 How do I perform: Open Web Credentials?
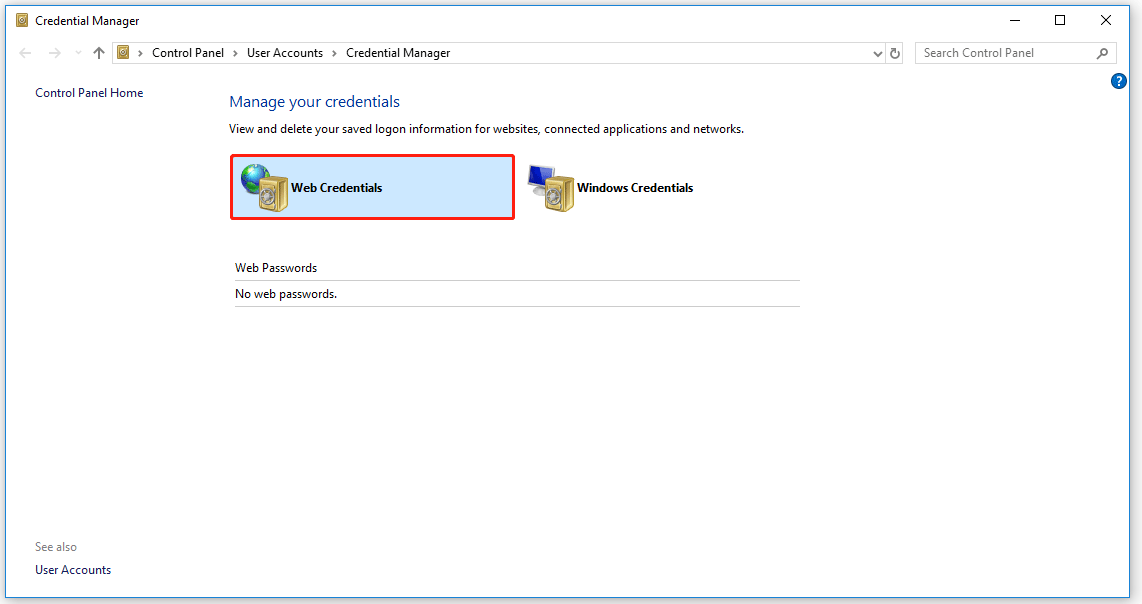pos(336,187)
